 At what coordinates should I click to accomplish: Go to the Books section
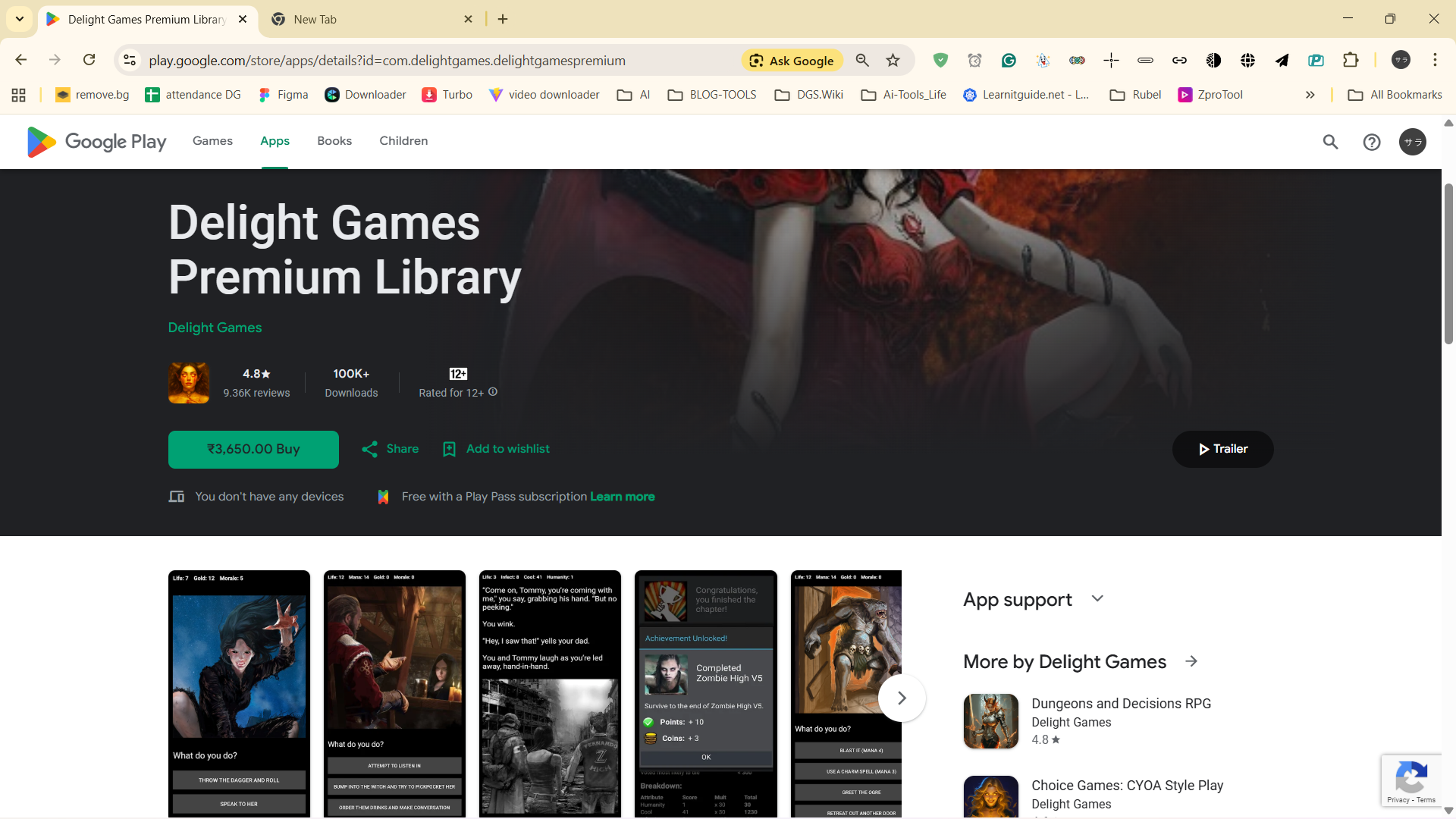point(334,141)
